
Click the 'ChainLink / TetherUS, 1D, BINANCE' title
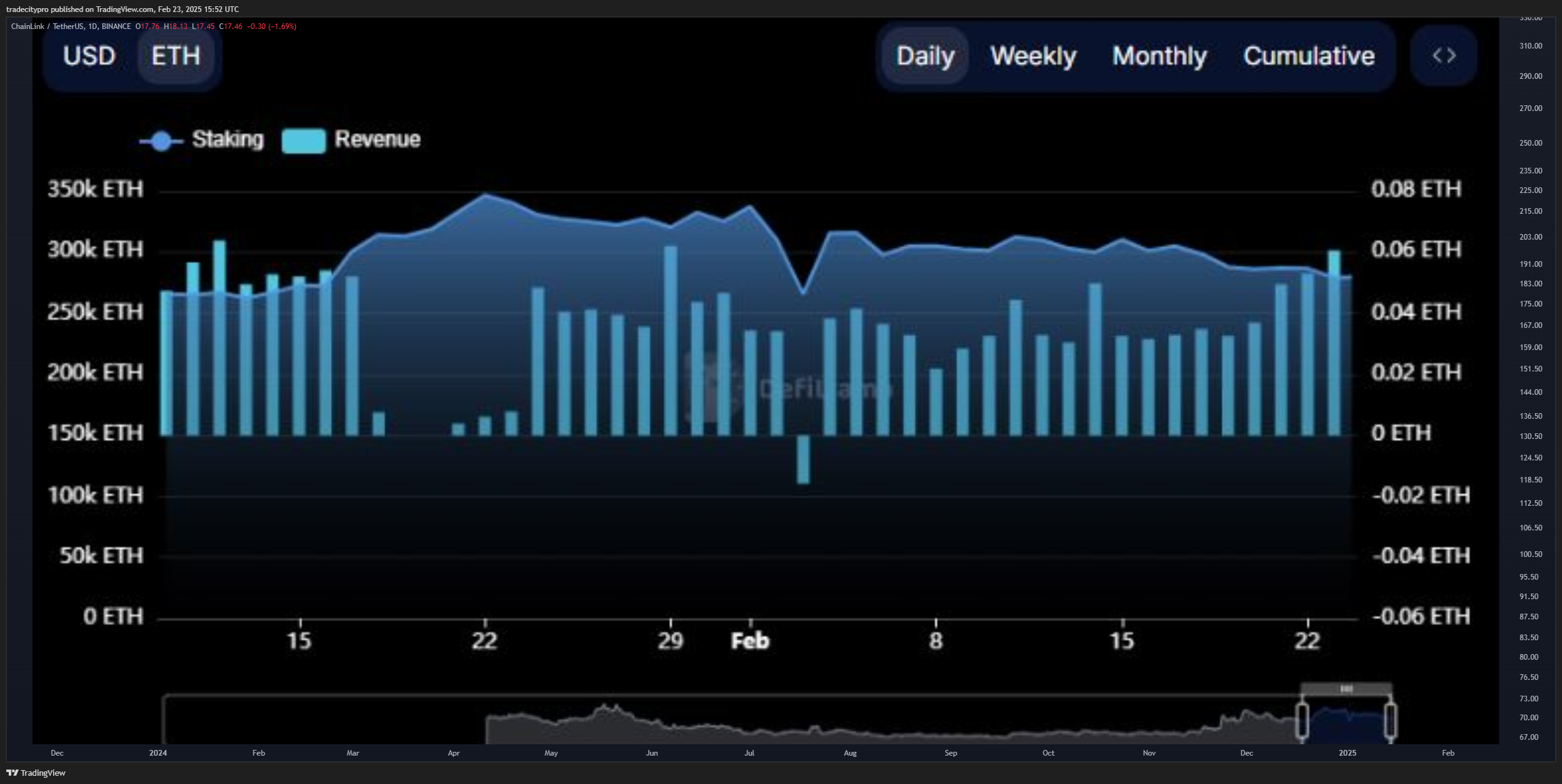click(71, 26)
